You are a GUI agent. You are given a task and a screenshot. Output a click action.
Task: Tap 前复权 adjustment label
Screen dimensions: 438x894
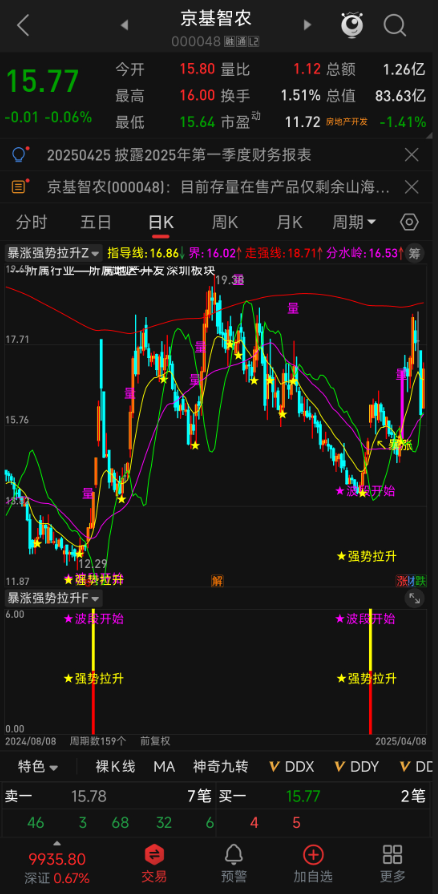(x=155, y=741)
